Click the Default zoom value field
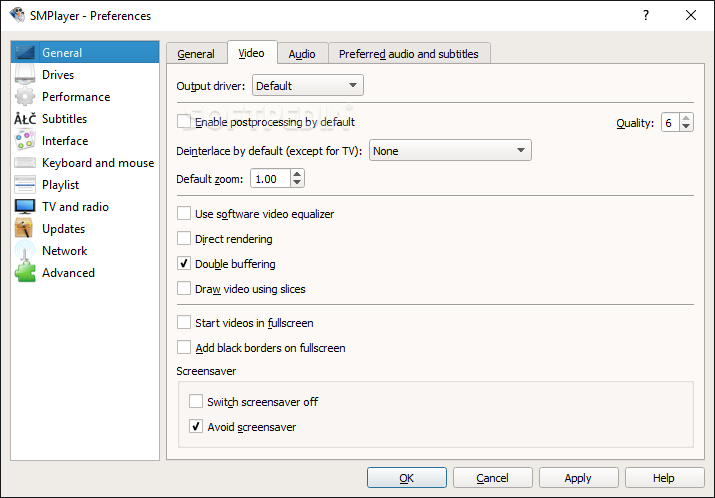This screenshot has height=498, width=715. click(x=270, y=178)
